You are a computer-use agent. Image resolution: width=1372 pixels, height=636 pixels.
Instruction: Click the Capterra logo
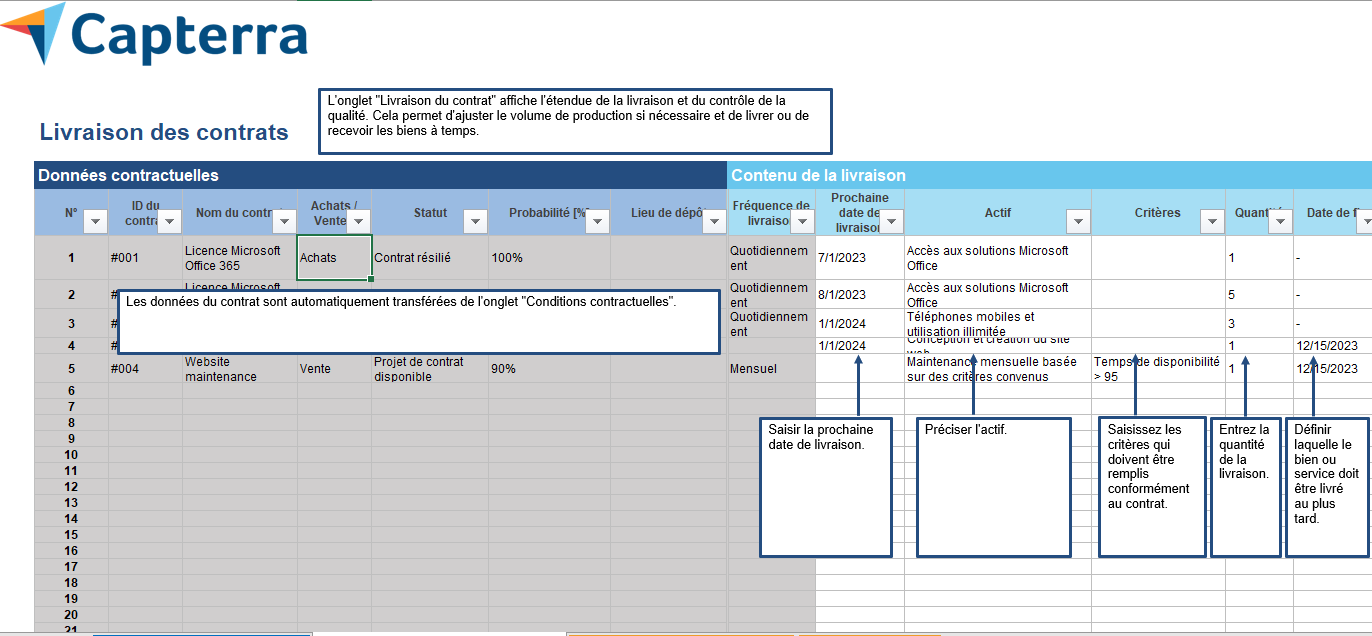155,35
